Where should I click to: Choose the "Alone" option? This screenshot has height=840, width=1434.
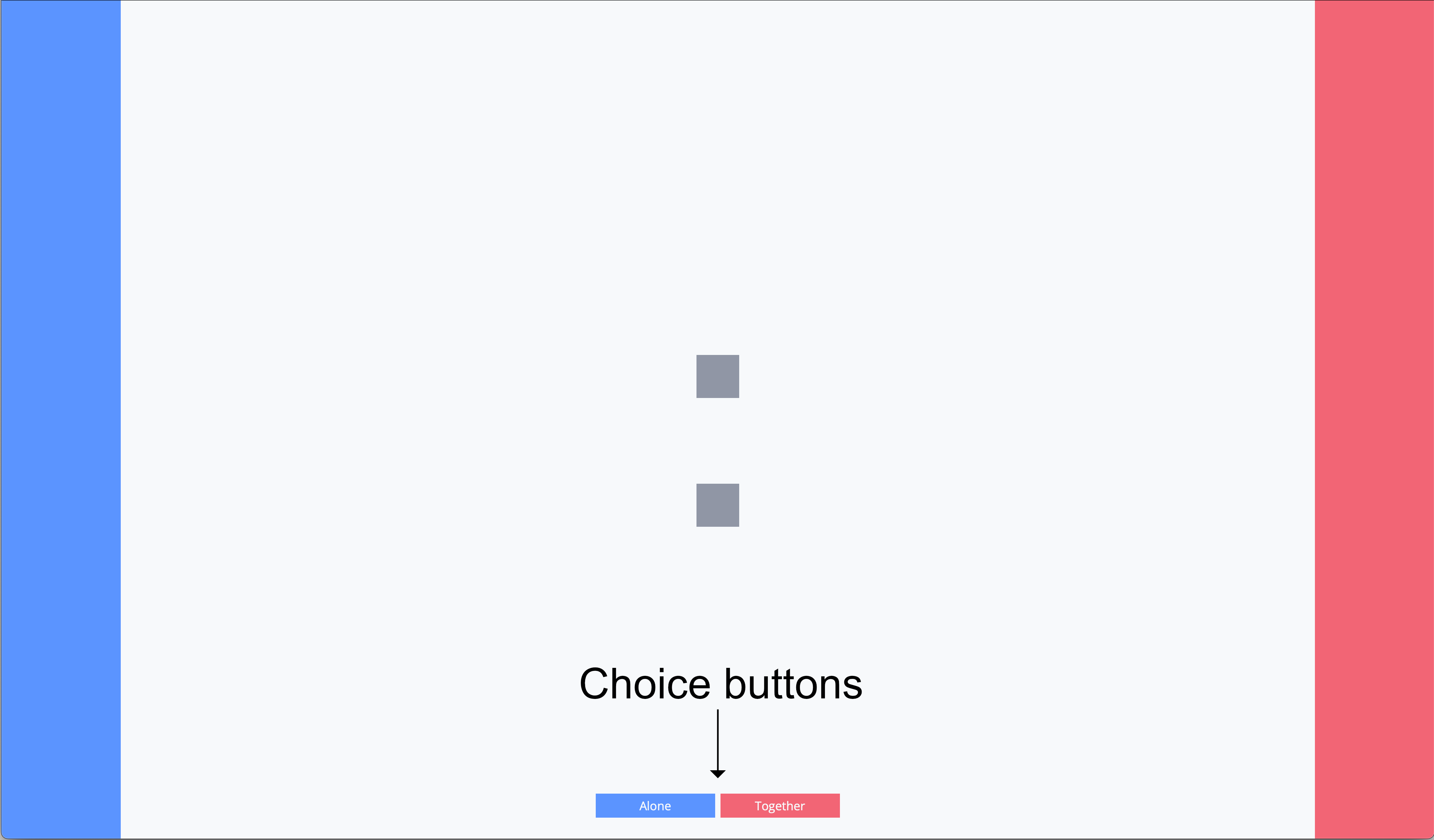click(655, 805)
